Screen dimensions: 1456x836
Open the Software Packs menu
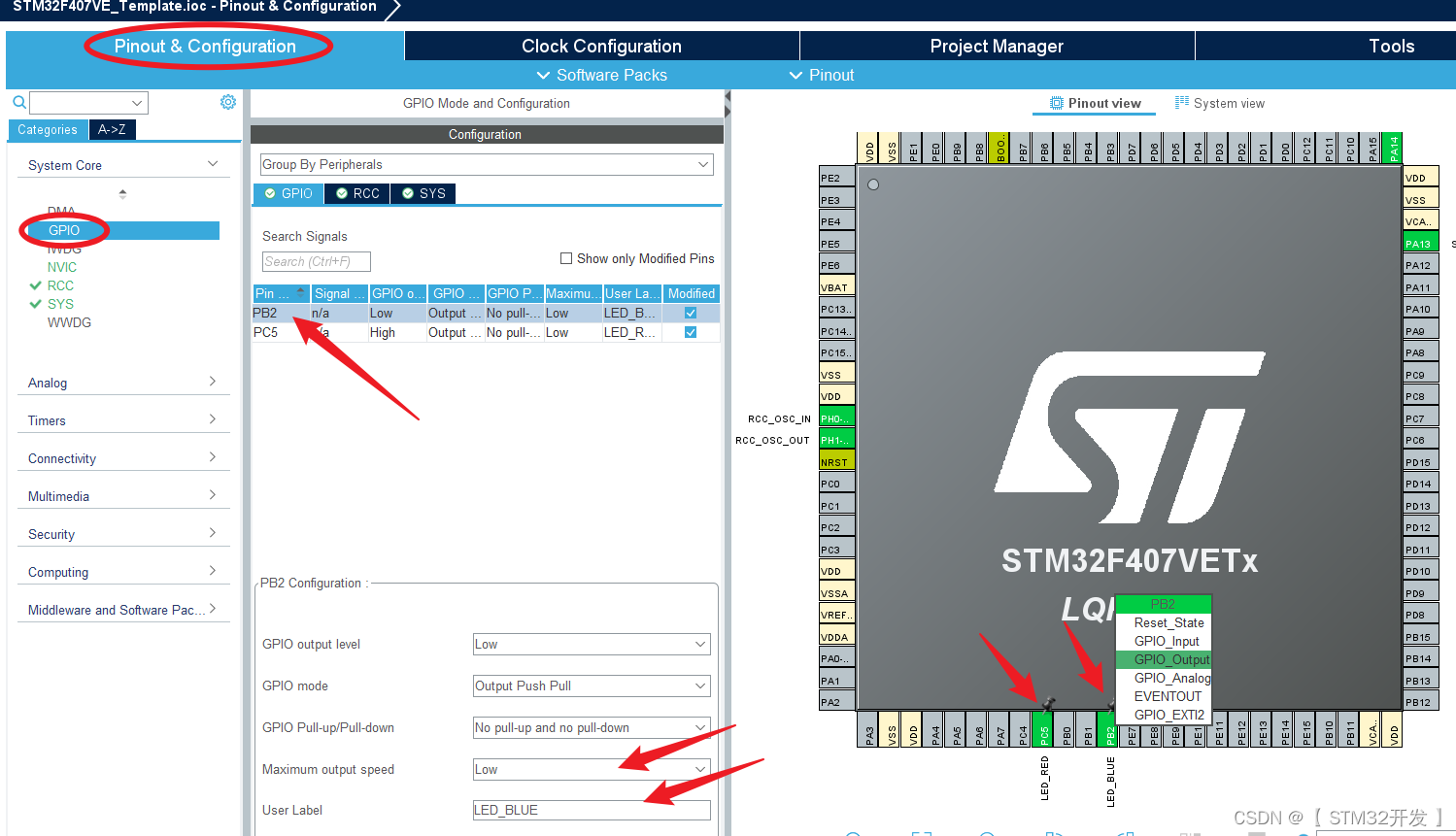coord(602,75)
